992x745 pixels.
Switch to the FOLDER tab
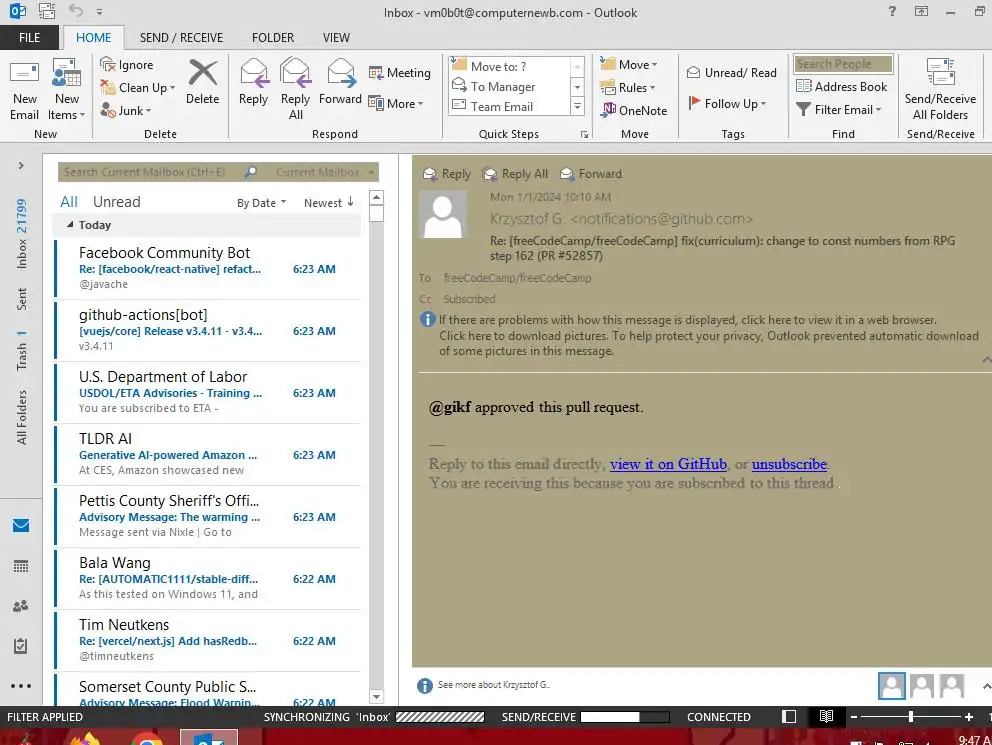[273, 38]
